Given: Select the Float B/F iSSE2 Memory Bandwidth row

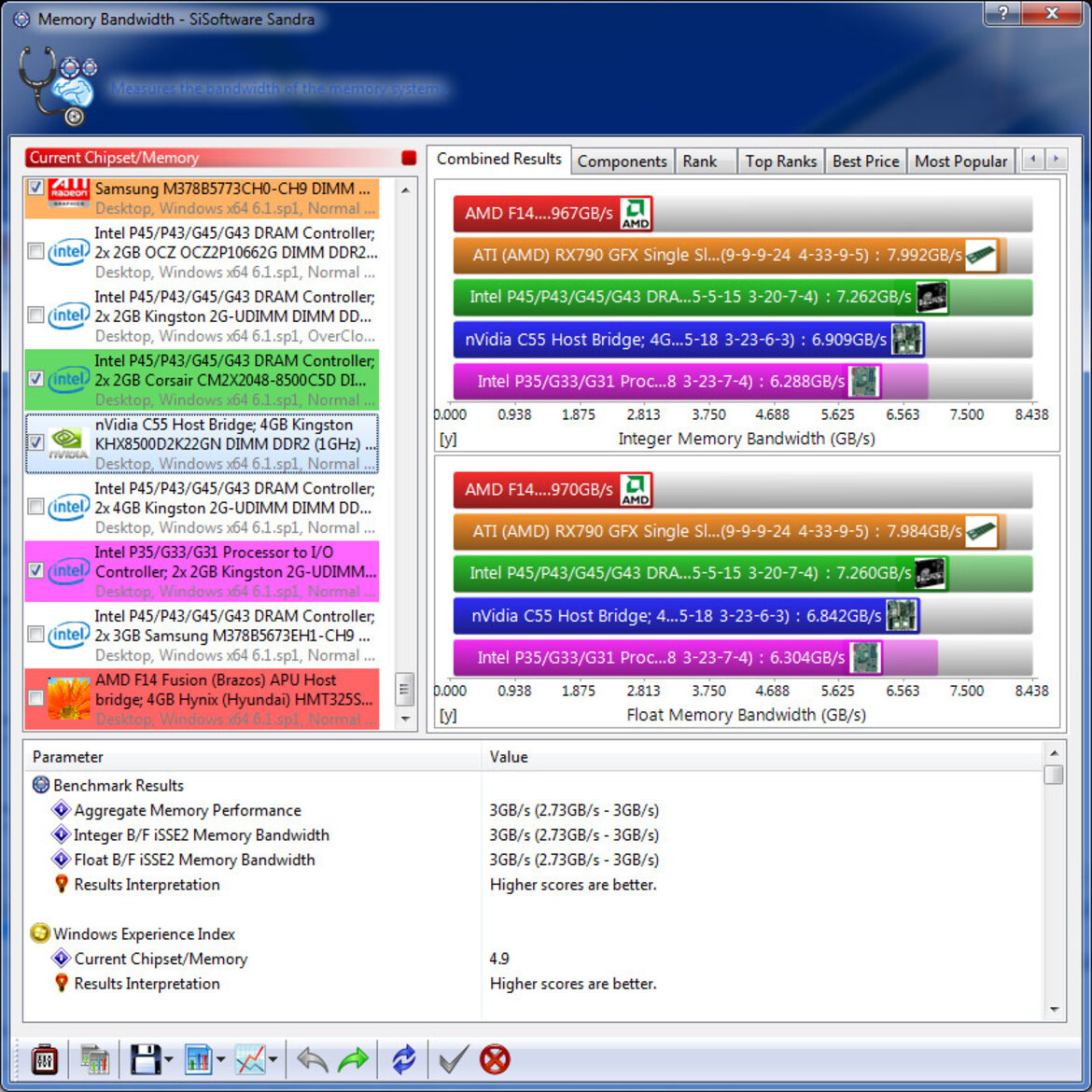Looking at the screenshot, I should (534, 860).
